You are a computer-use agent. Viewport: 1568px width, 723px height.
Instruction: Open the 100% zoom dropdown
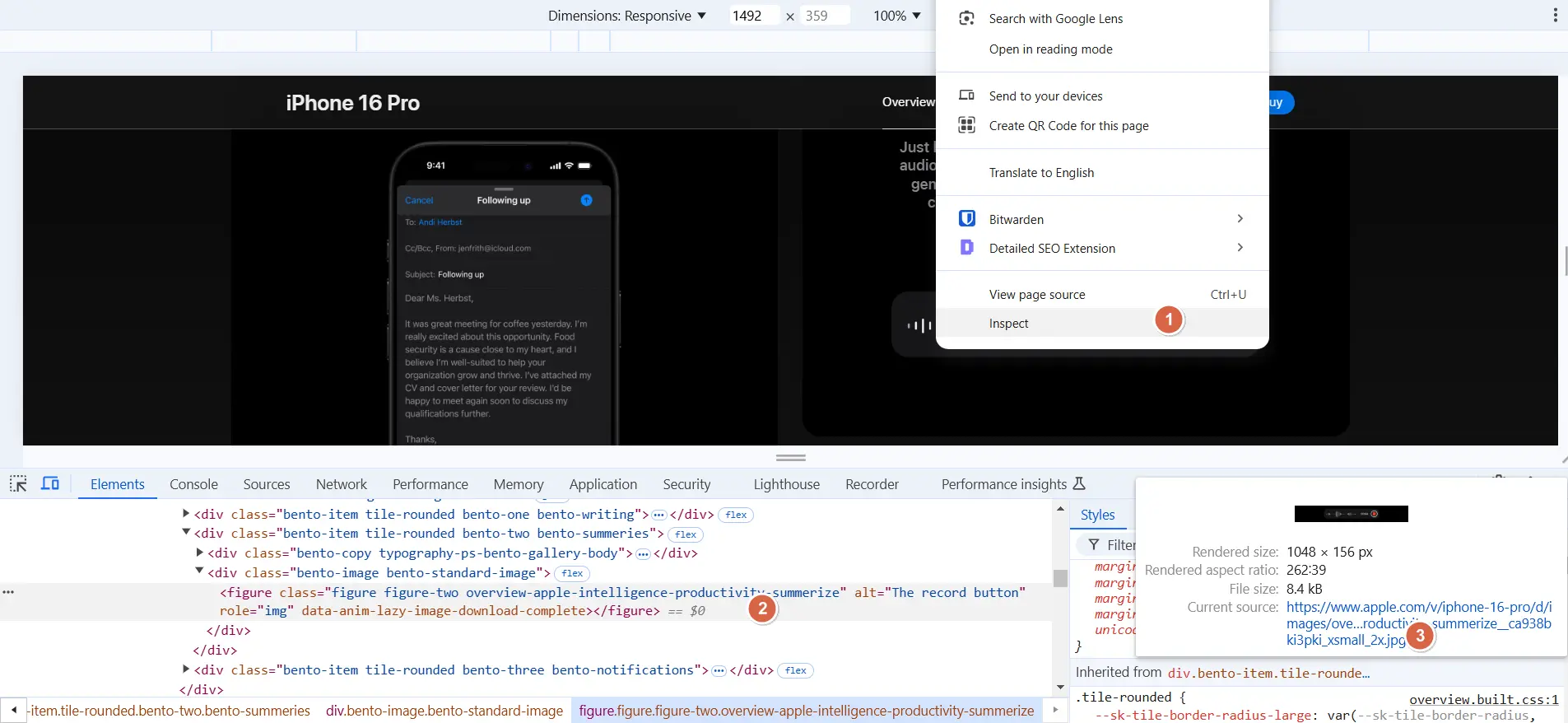pyautogui.click(x=896, y=16)
